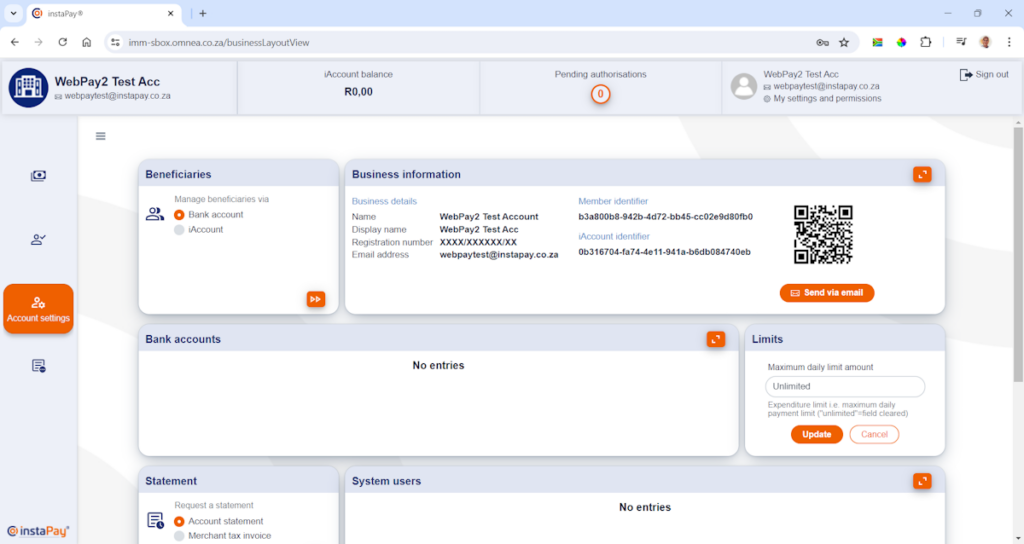Close the instaPay browser tab
Screen dimensions: 1024x544
pyautogui.click(x=170, y=13)
